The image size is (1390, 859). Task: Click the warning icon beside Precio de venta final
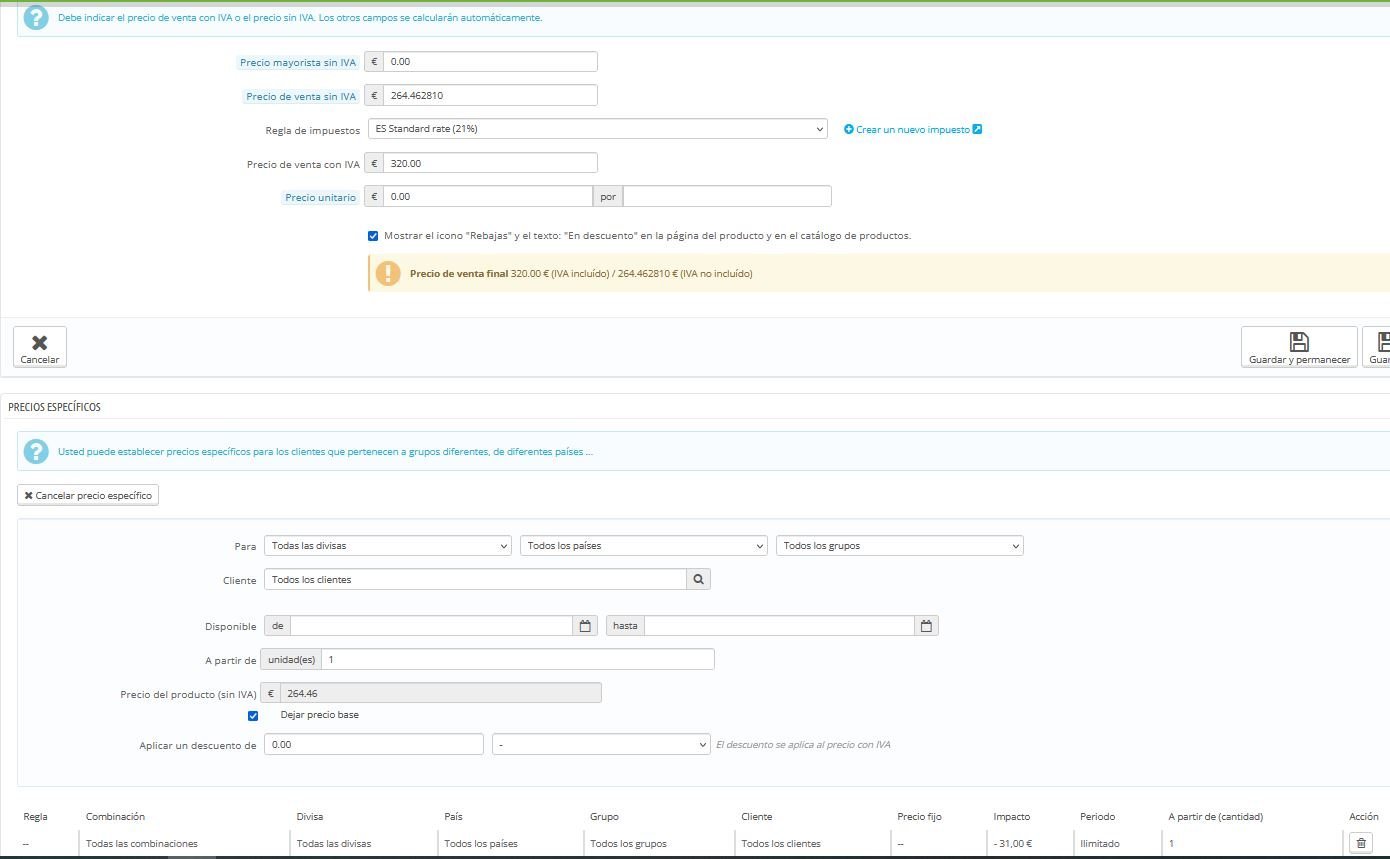(388, 273)
